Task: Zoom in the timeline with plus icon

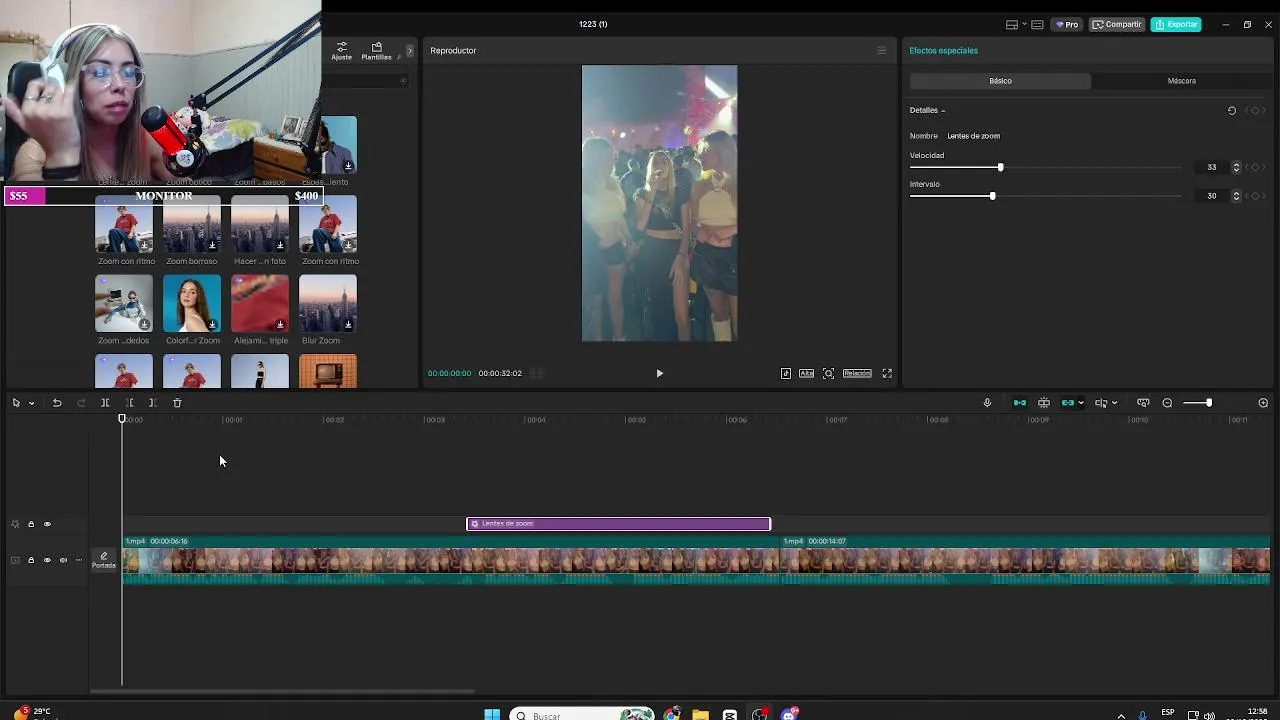Action: (1263, 403)
